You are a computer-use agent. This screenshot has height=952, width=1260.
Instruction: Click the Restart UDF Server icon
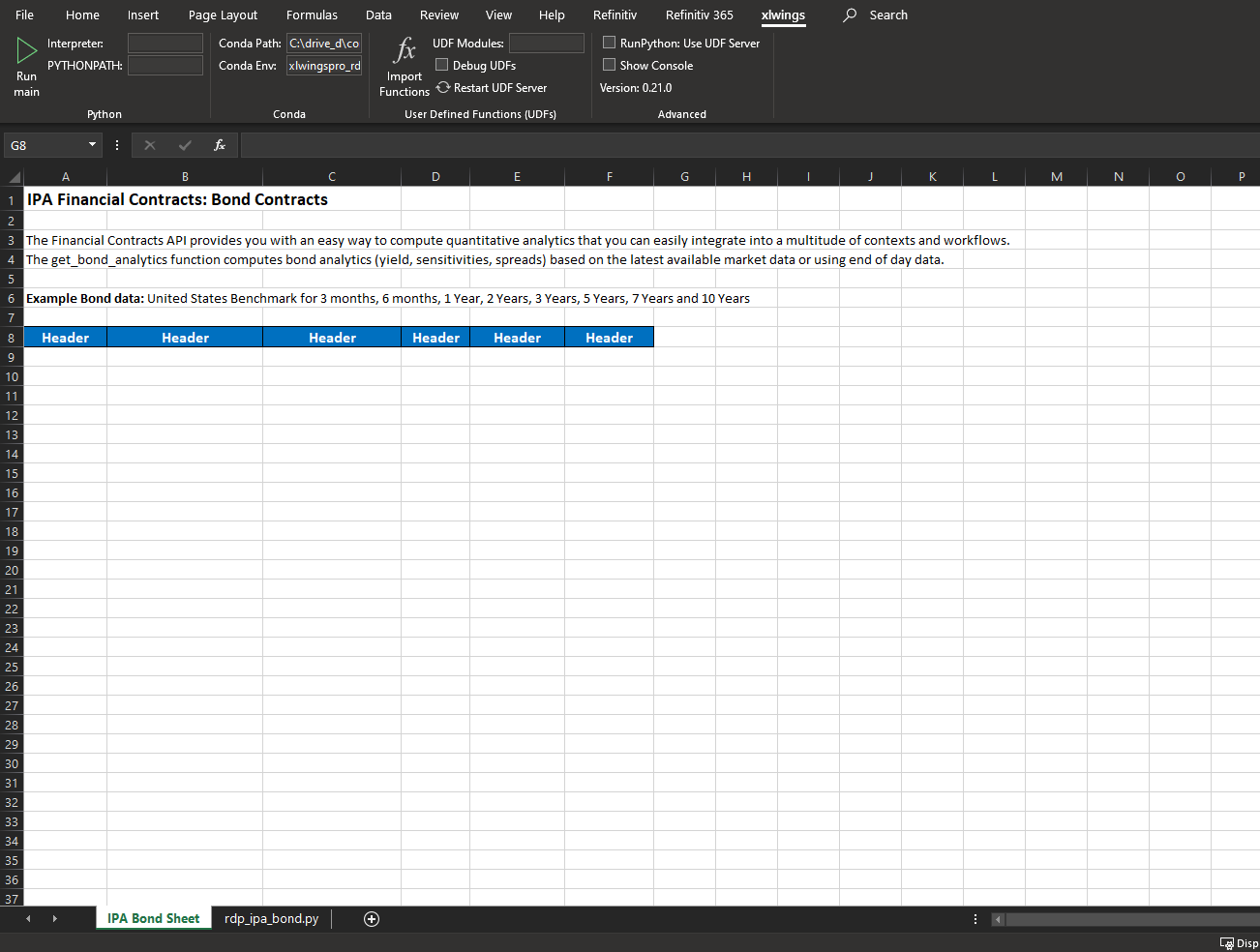pyautogui.click(x=443, y=87)
